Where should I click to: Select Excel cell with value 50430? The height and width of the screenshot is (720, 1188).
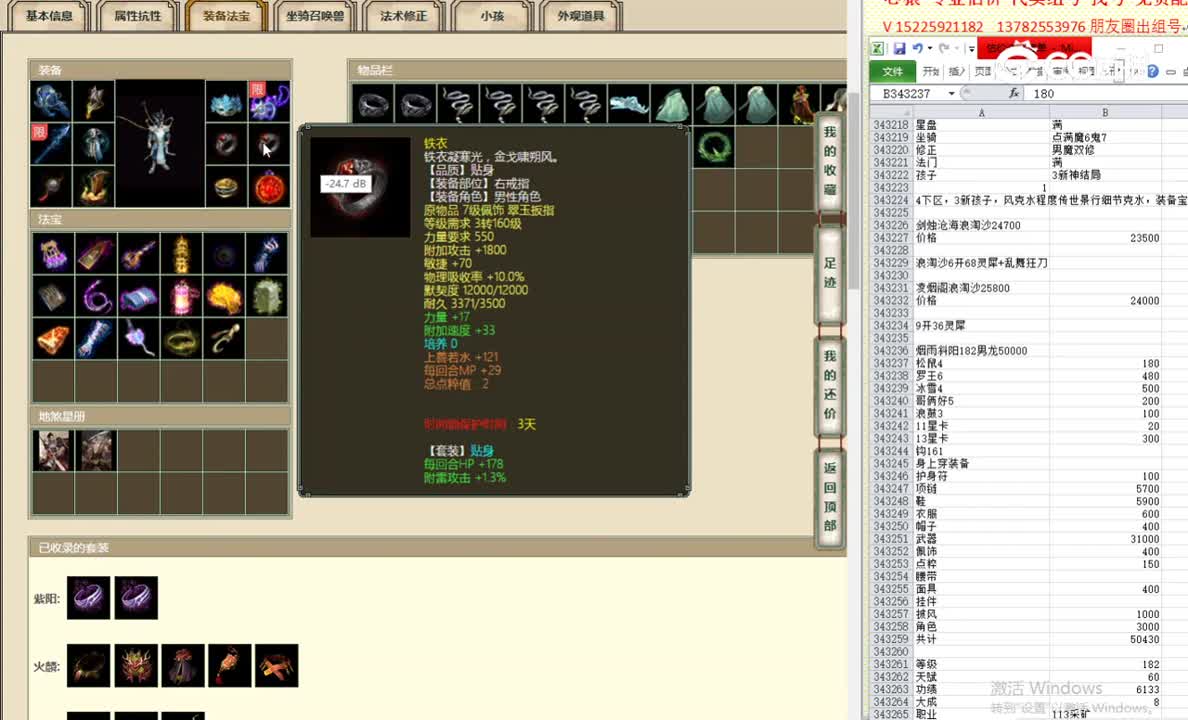pos(1105,640)
